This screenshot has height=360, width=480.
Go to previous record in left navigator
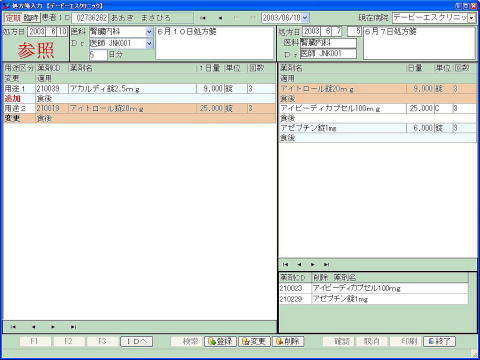(x=33, y=327)
